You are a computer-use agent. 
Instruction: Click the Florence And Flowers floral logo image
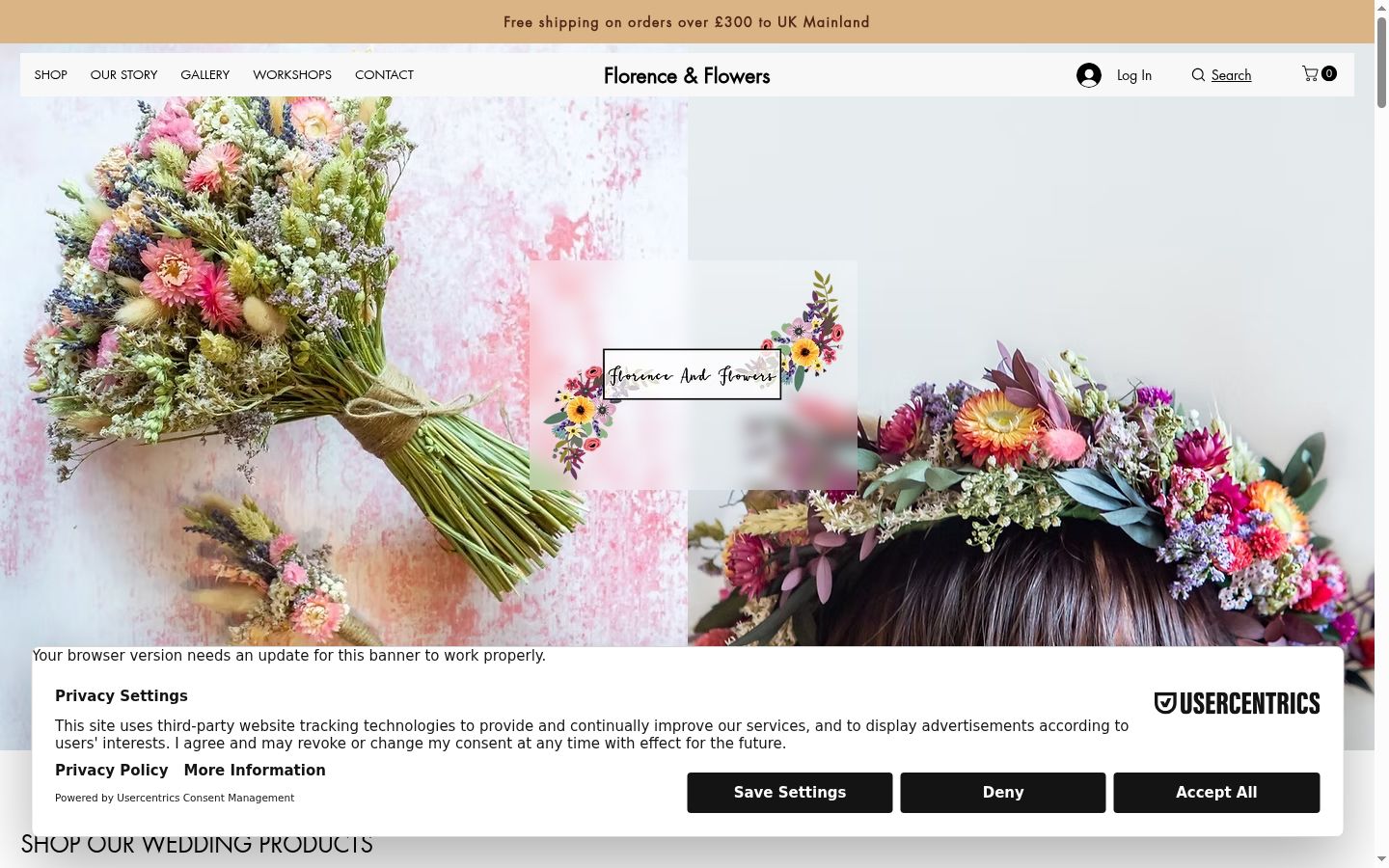[x=694, y=375]
